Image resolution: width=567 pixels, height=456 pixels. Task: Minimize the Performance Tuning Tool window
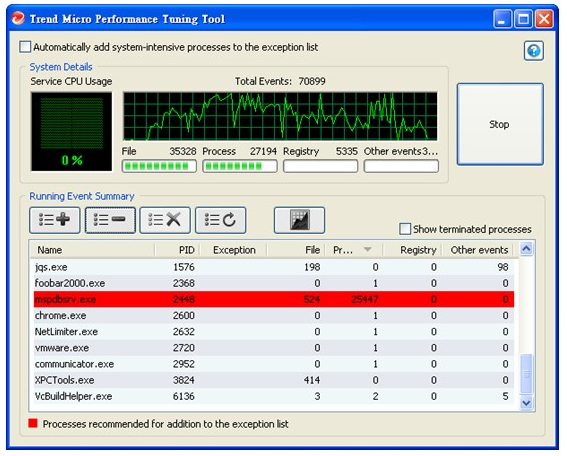tap(502, 19)
